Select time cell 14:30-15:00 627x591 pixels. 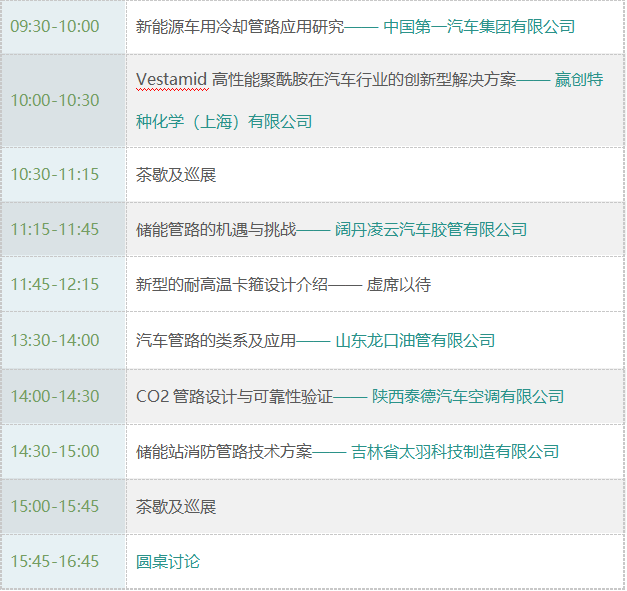(64, 452)
